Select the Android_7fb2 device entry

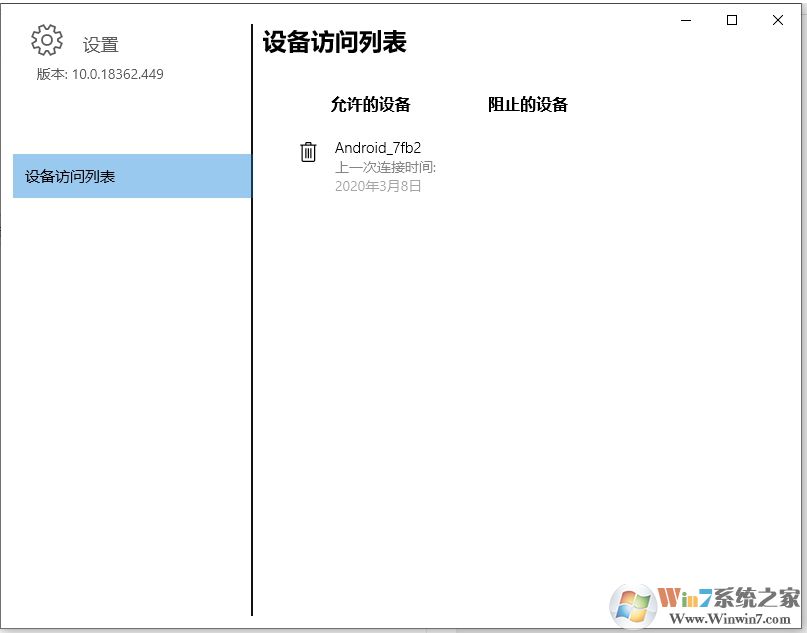click(x=378, y=148)
